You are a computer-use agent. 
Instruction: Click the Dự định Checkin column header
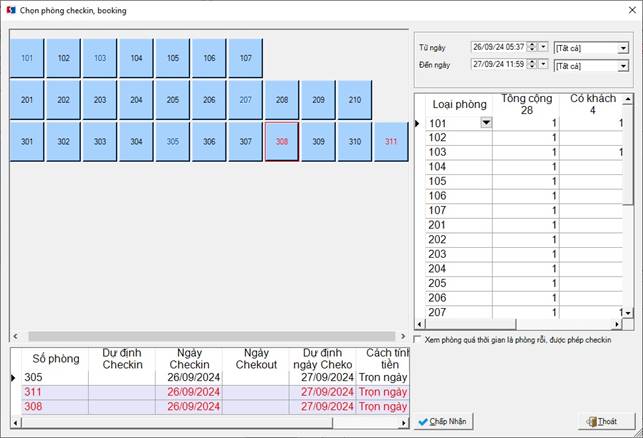coord(122,359)
